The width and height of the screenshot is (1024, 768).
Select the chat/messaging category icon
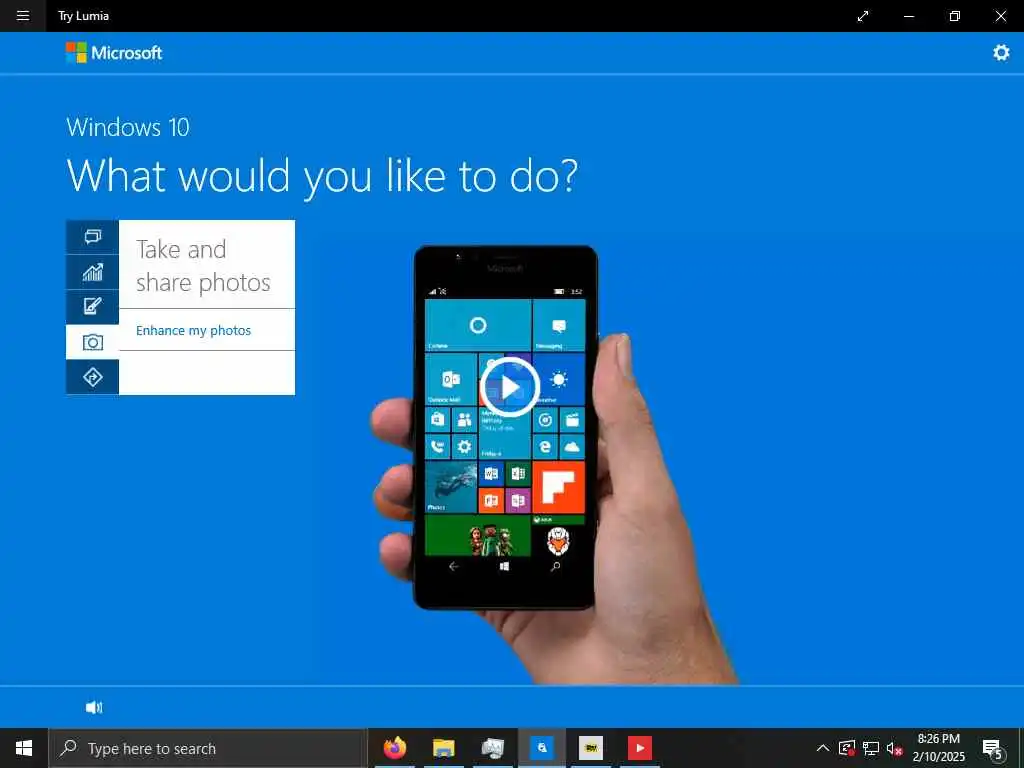tap(93, 236)
